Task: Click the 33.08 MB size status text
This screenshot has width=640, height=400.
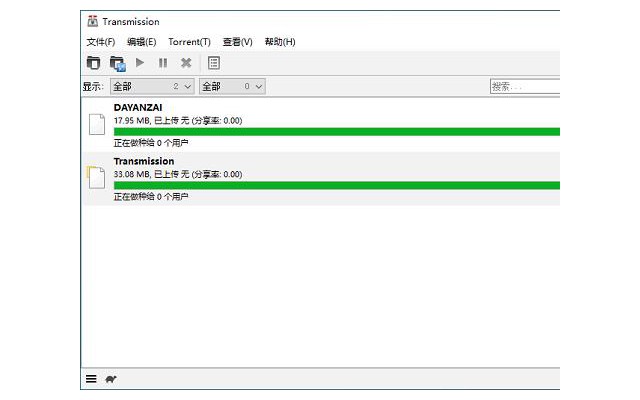Action: coord(178,174)
